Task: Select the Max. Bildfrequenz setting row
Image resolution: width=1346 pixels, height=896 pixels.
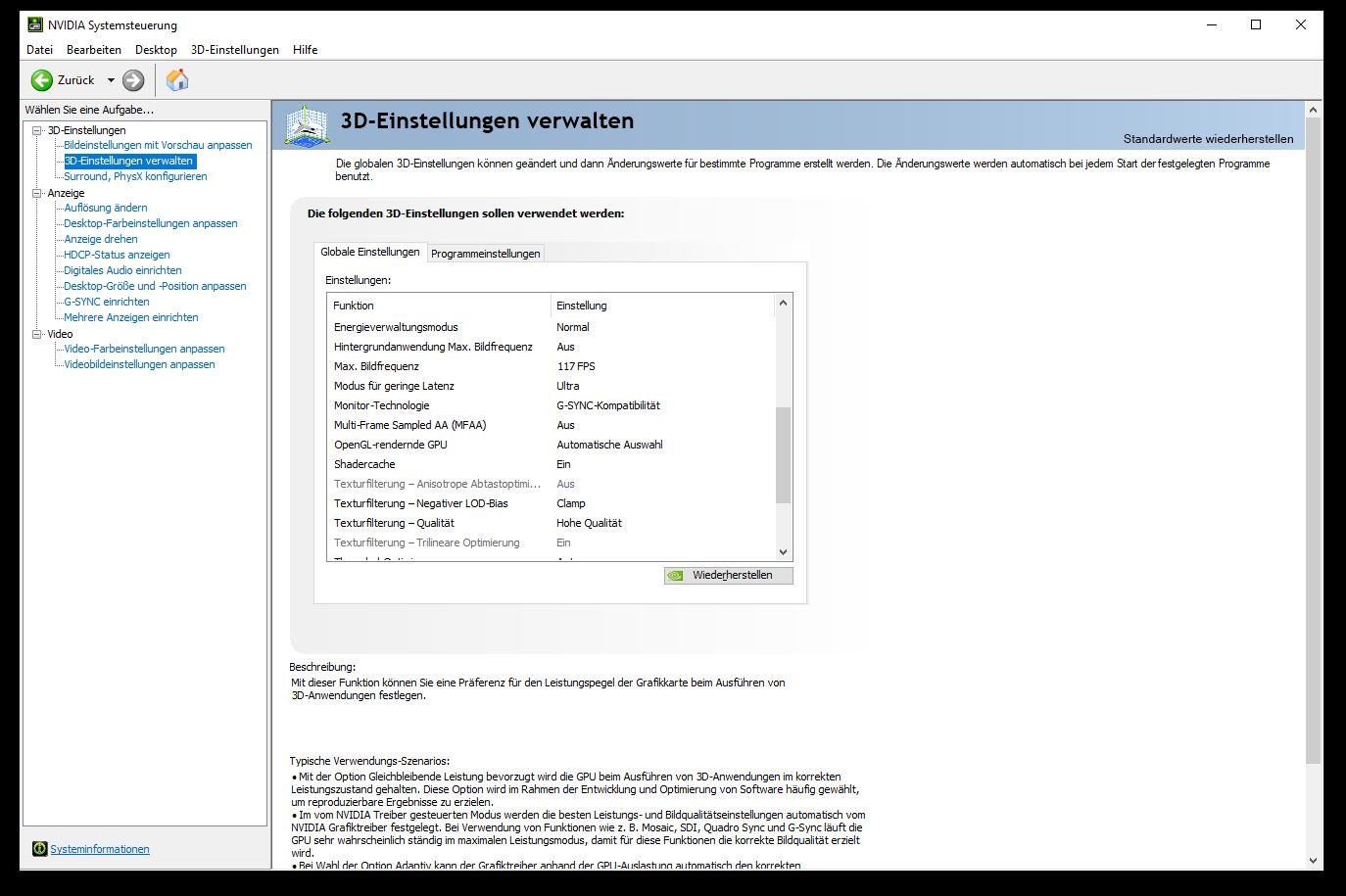Action: click(552, 366)
